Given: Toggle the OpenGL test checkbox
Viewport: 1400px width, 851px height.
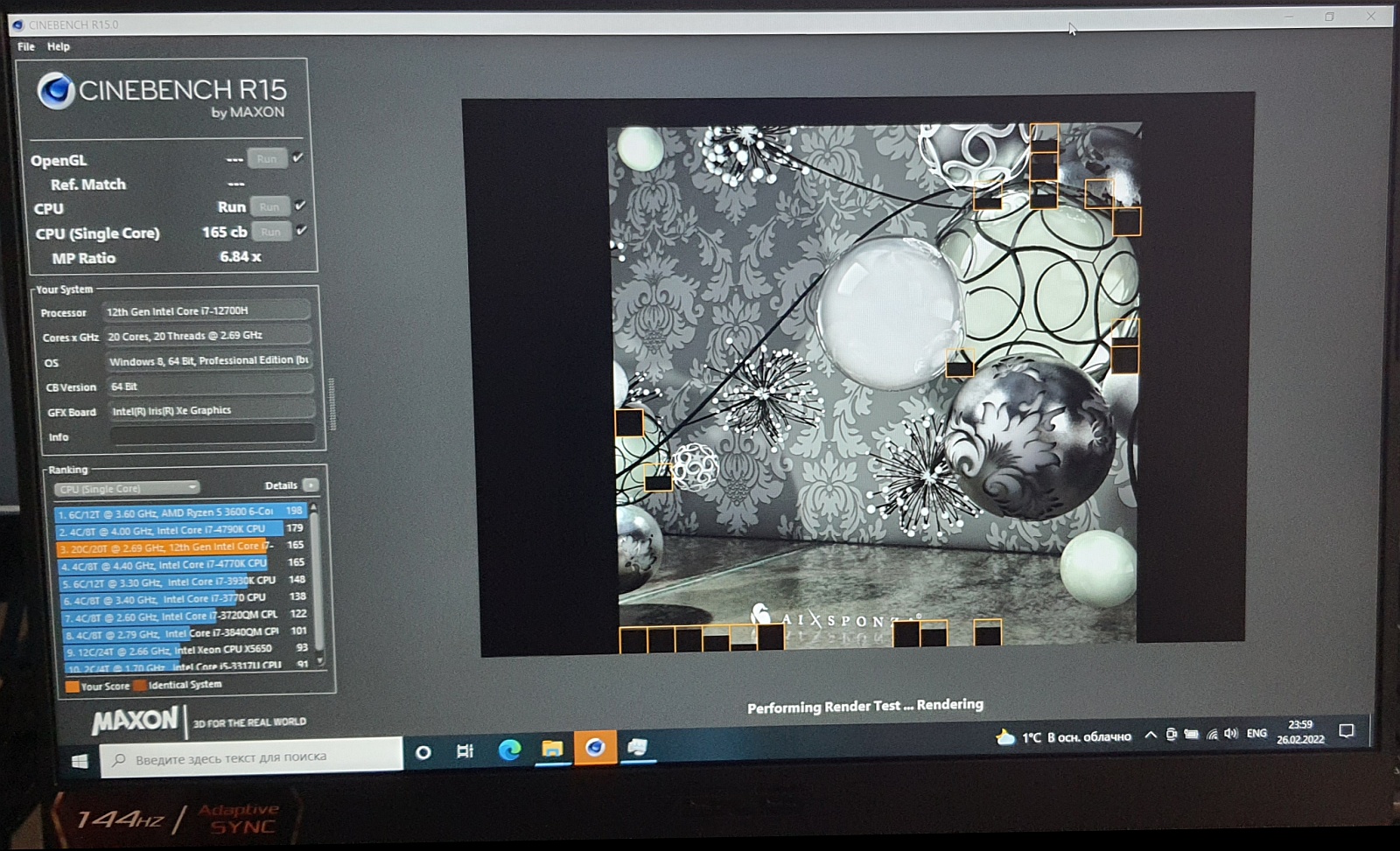Looking at the screenshot, I should (x=298, y=157).
